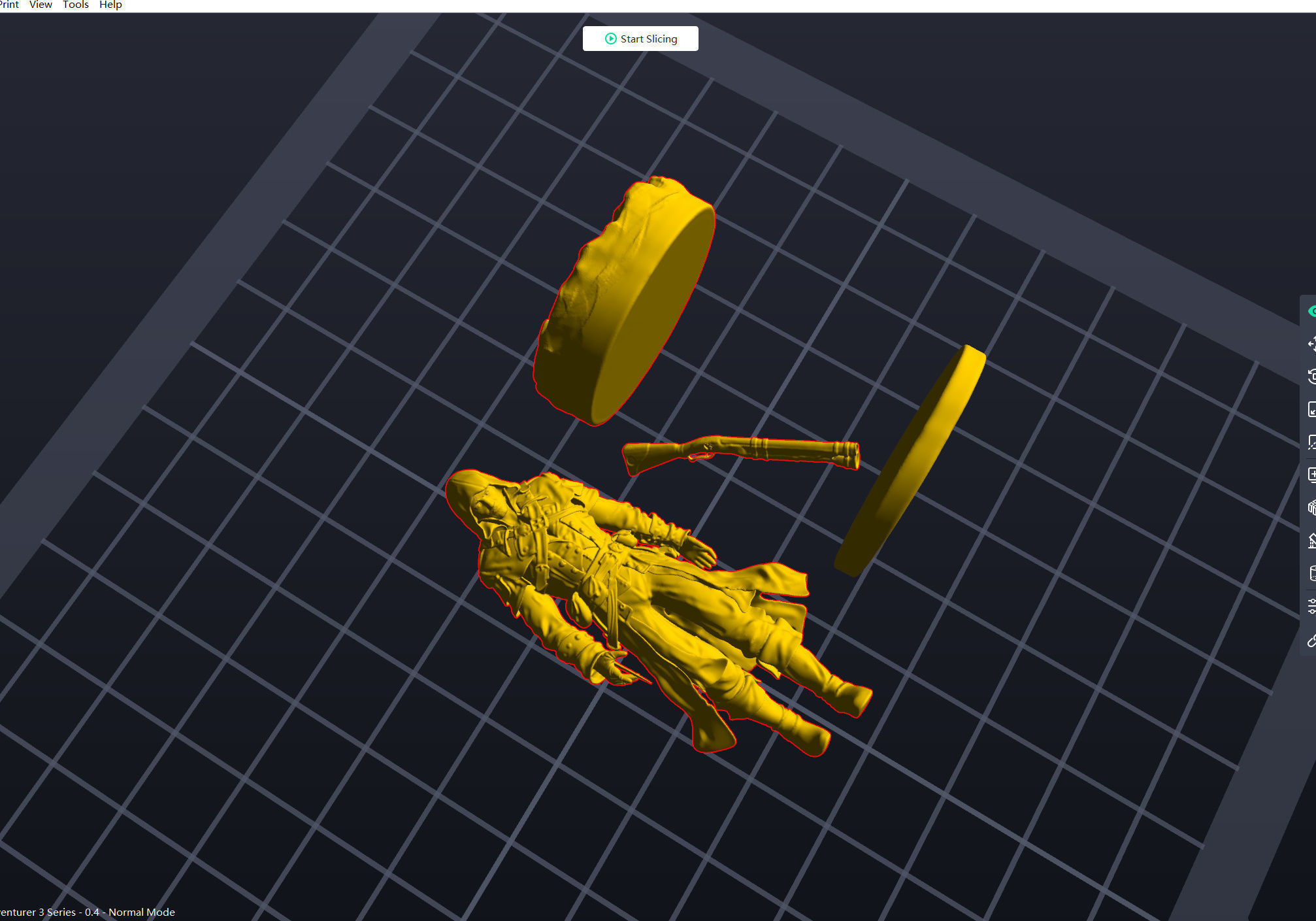
Task: Click the printer profile text in status bar
Action: pos(88,912)
